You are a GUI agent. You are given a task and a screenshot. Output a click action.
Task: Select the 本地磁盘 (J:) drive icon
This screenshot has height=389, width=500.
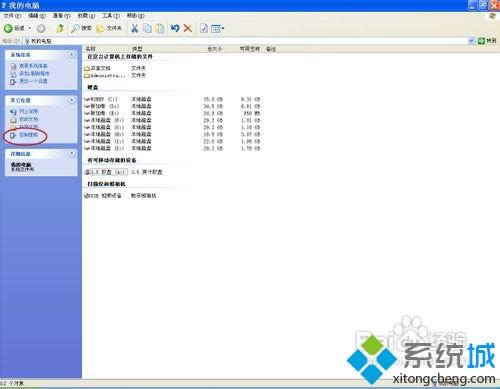pyautogui.click(x=87, y=148)
